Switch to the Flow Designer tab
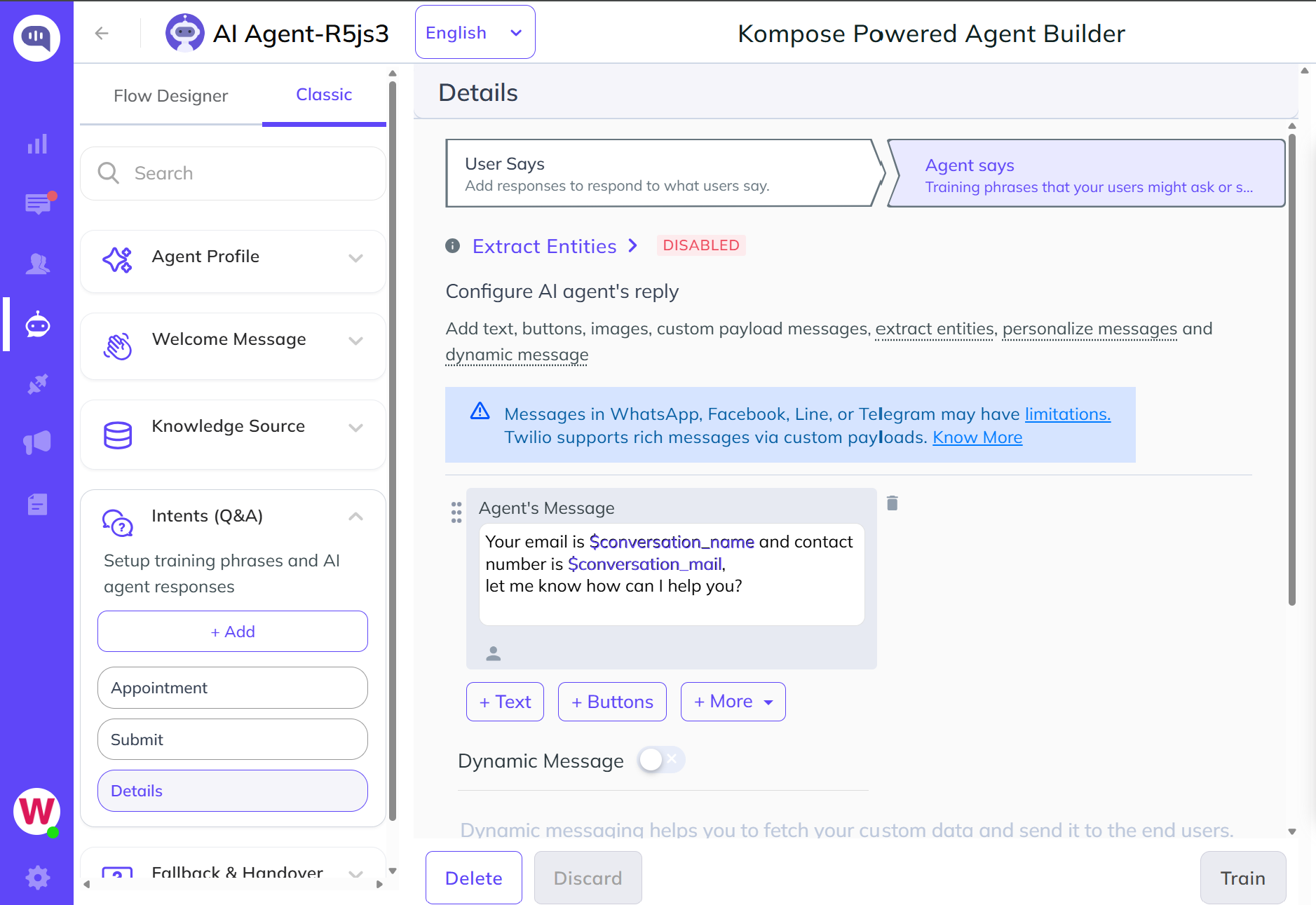Viewport: 1316px width, 905px height. pyautogui.click(x=170, y=96)
